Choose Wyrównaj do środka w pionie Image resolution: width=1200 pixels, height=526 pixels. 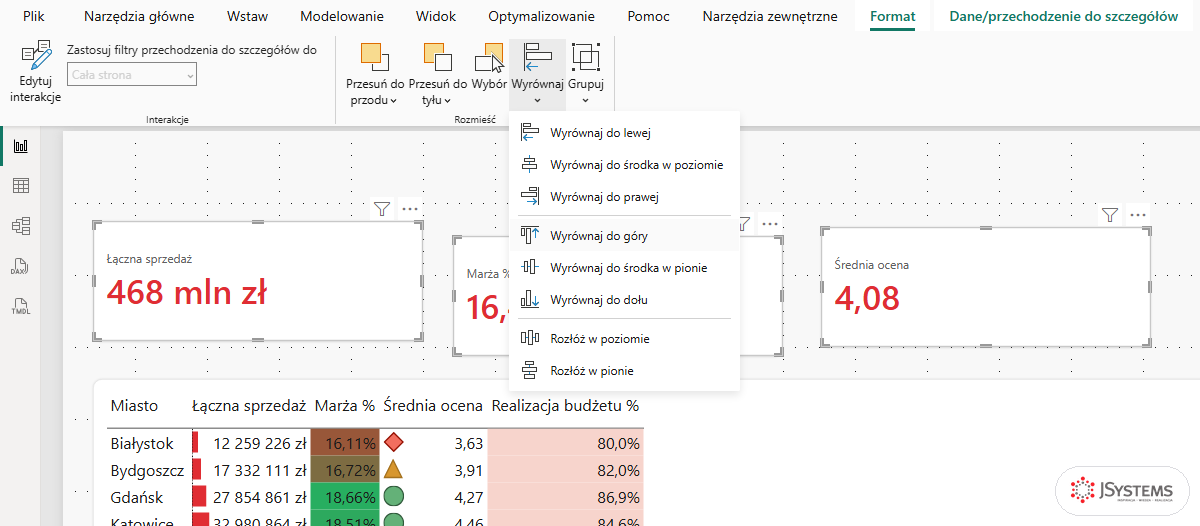click(624, 268)
